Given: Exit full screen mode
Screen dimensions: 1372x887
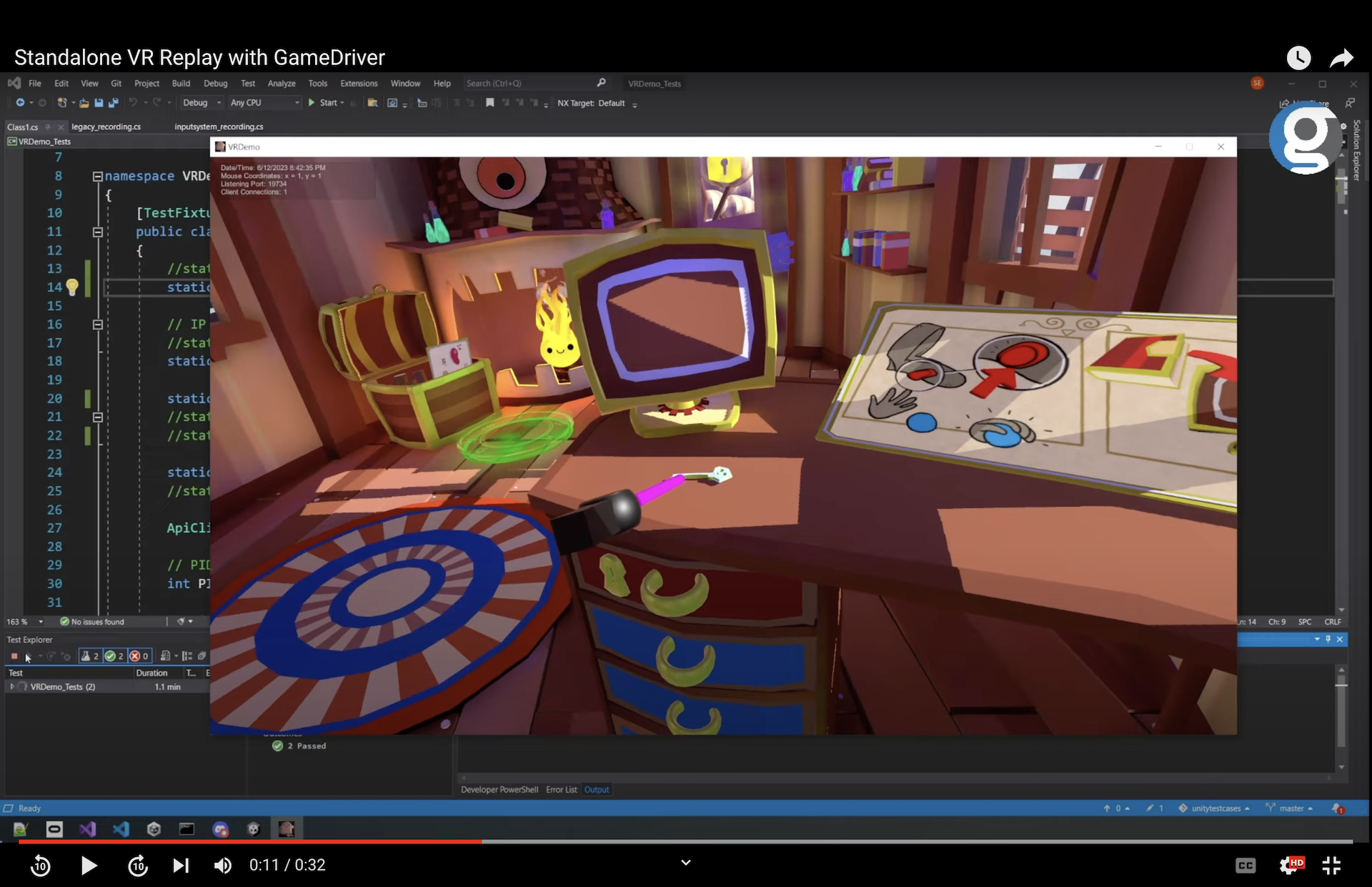Looking at the screenshot, I should coord(1331,866).
